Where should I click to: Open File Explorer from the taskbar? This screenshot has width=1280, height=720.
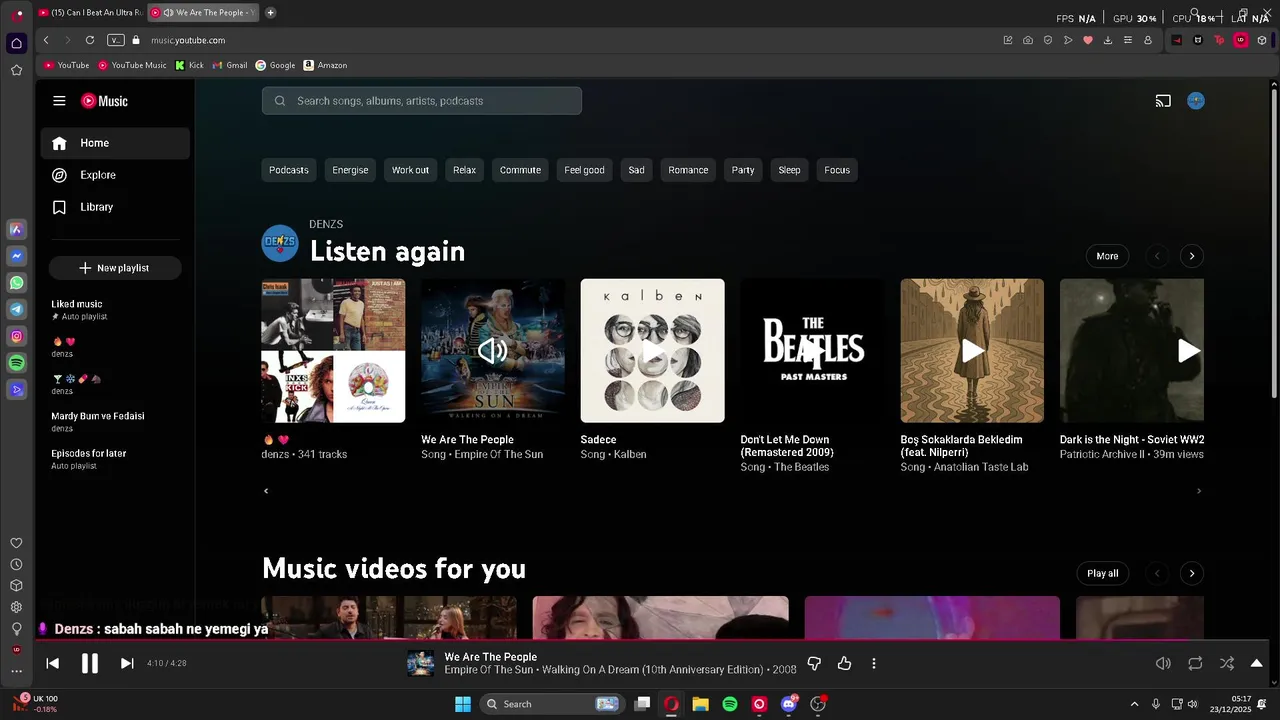(x=700, y=704)
